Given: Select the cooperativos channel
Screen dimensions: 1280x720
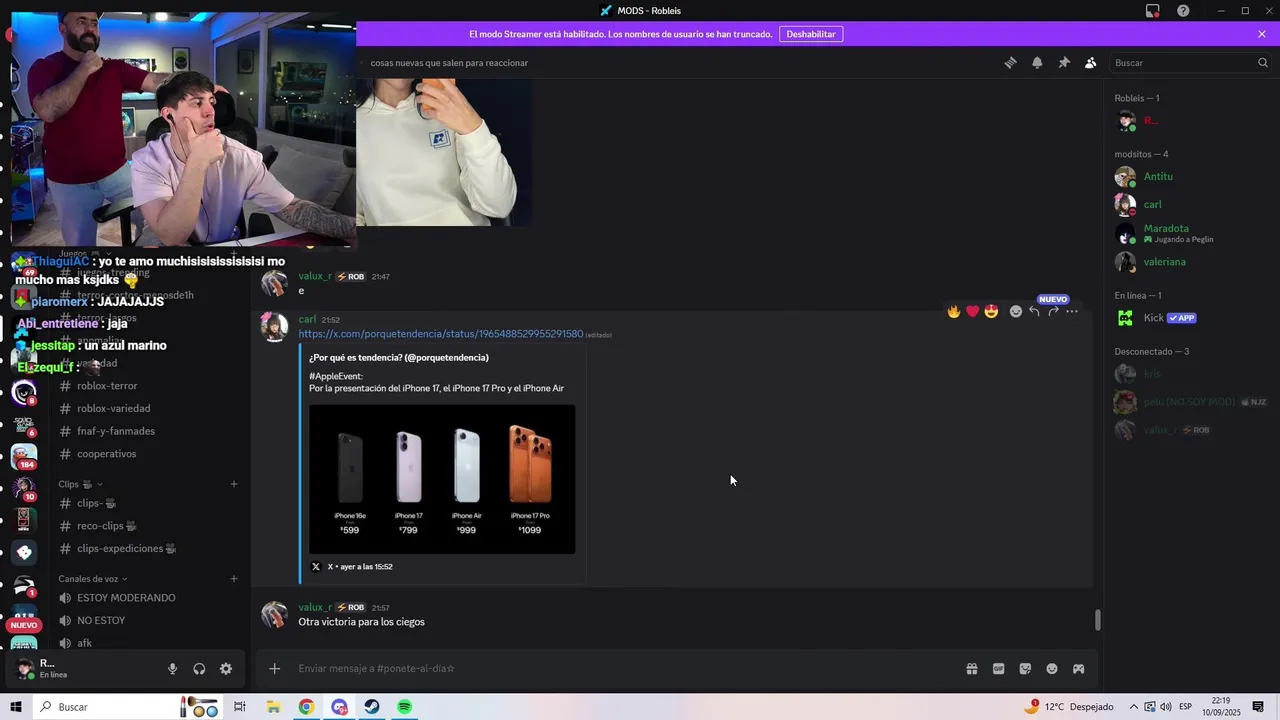Looking at the screenshot, I should click(x=106, y=454).
